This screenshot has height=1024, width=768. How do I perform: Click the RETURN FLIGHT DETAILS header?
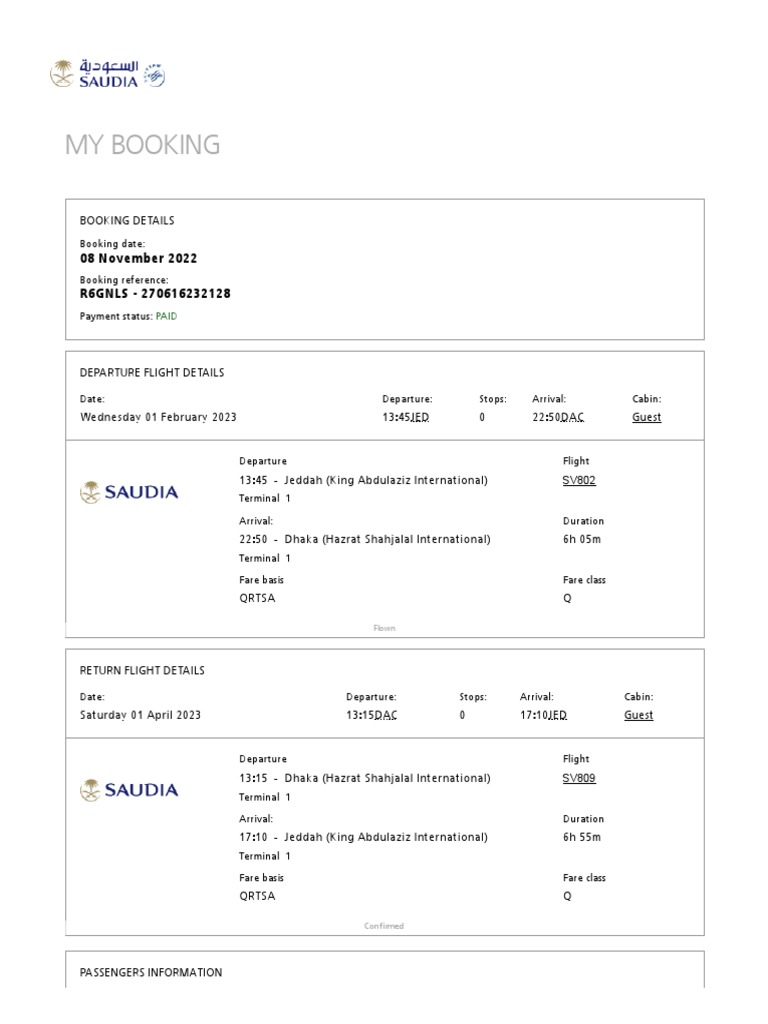[x=142, y=670]
